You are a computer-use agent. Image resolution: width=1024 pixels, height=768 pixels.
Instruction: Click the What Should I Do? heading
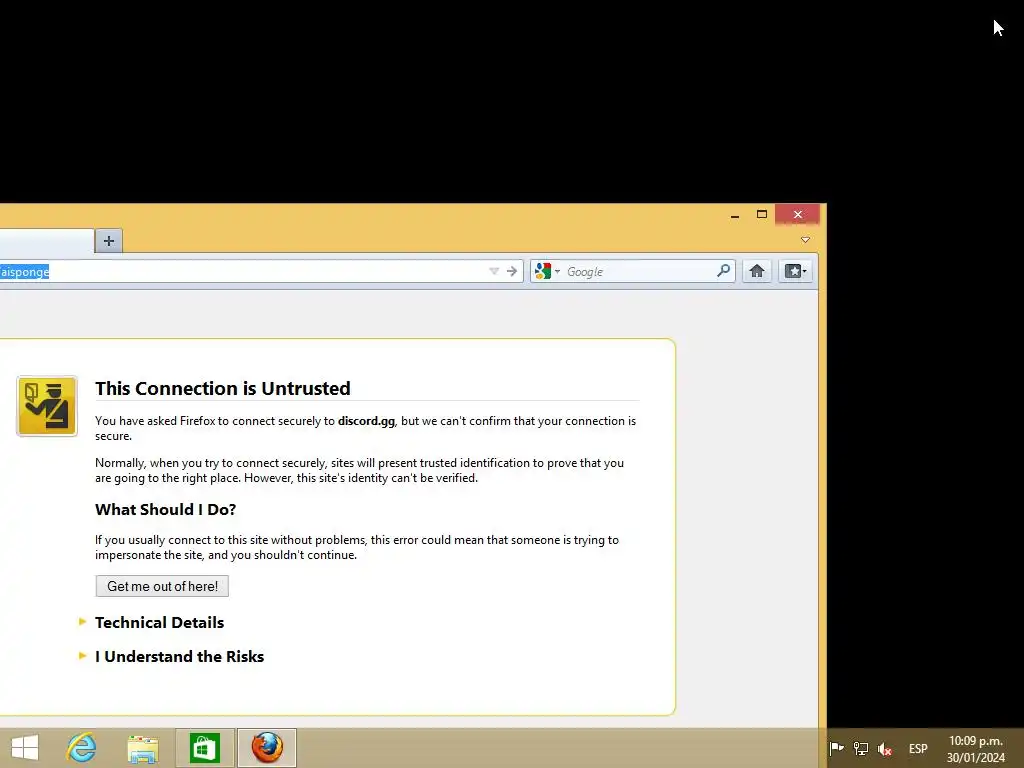pyautogui.click(x=165, y=509)
